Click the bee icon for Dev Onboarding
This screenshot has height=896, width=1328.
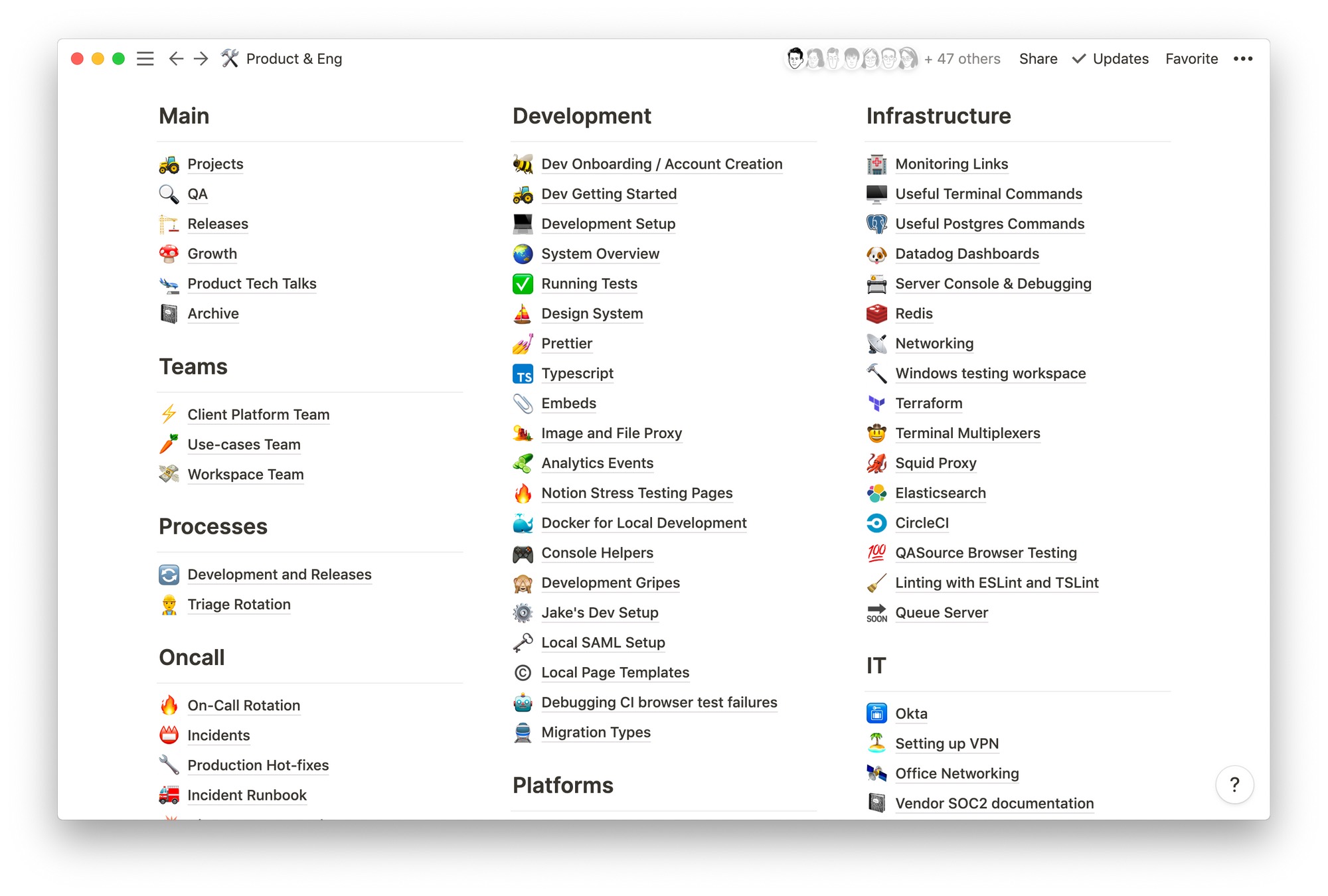[523, 164]
